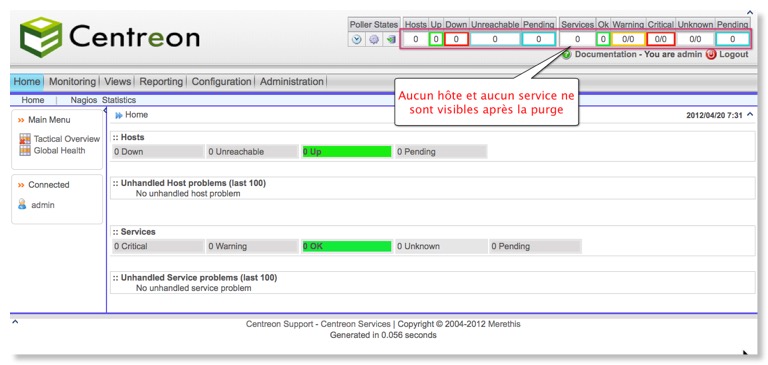Click the '0 Critical' services bar
The image size is (768, 365).
[158, 246]
